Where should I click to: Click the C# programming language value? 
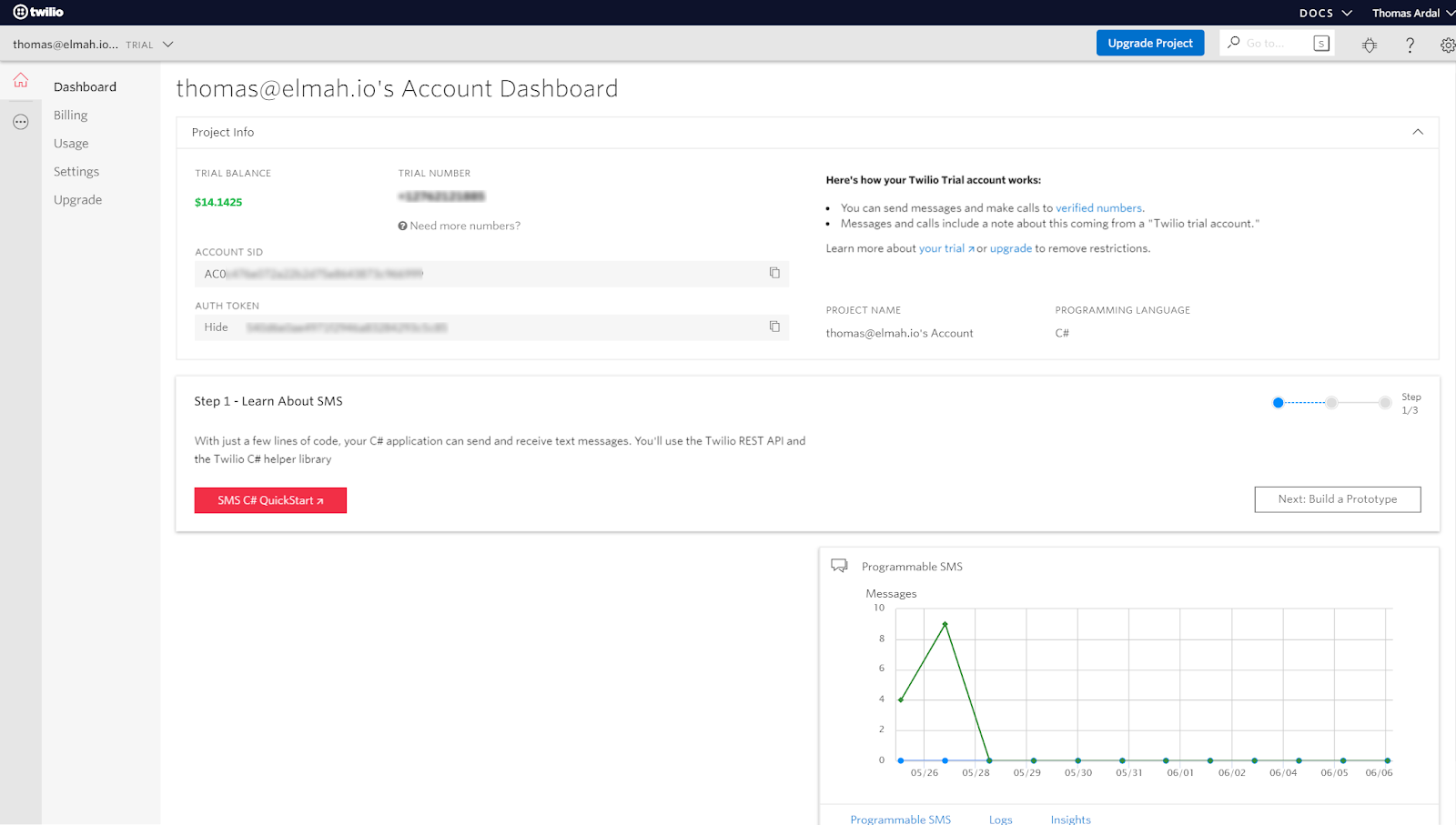[1062, 333]
